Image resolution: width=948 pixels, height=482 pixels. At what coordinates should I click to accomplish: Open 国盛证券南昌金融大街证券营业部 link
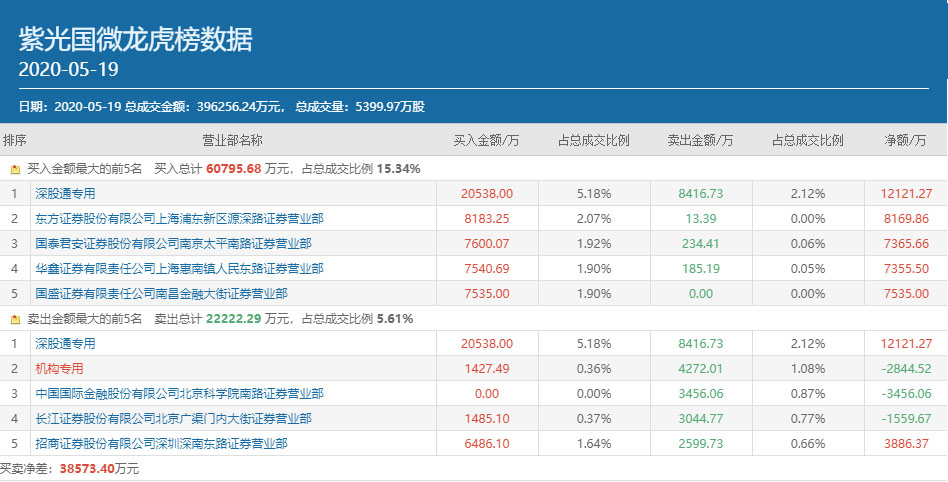pos(161,294)
